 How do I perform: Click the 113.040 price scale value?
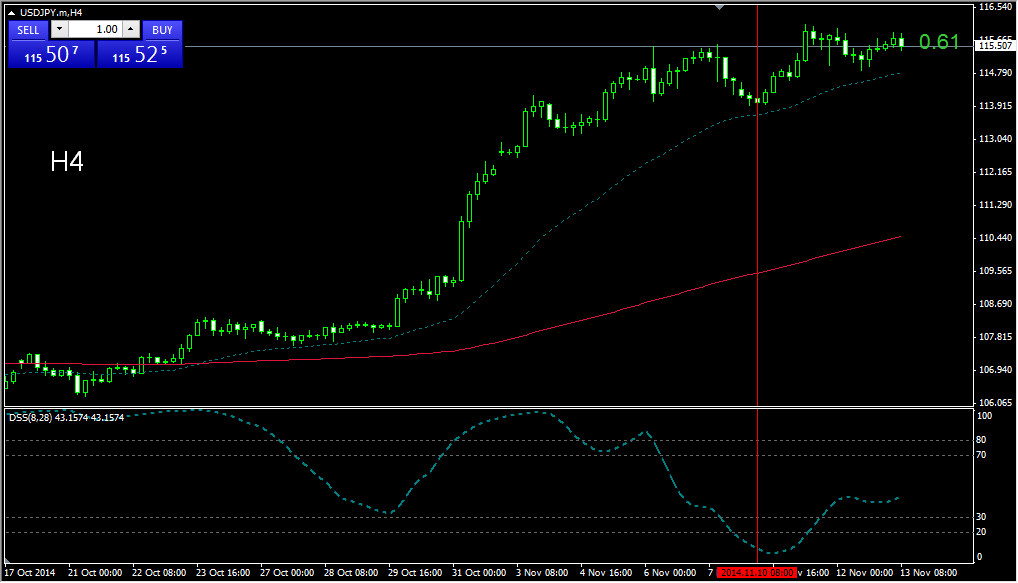pyautogui.click(x=996, y=138)
